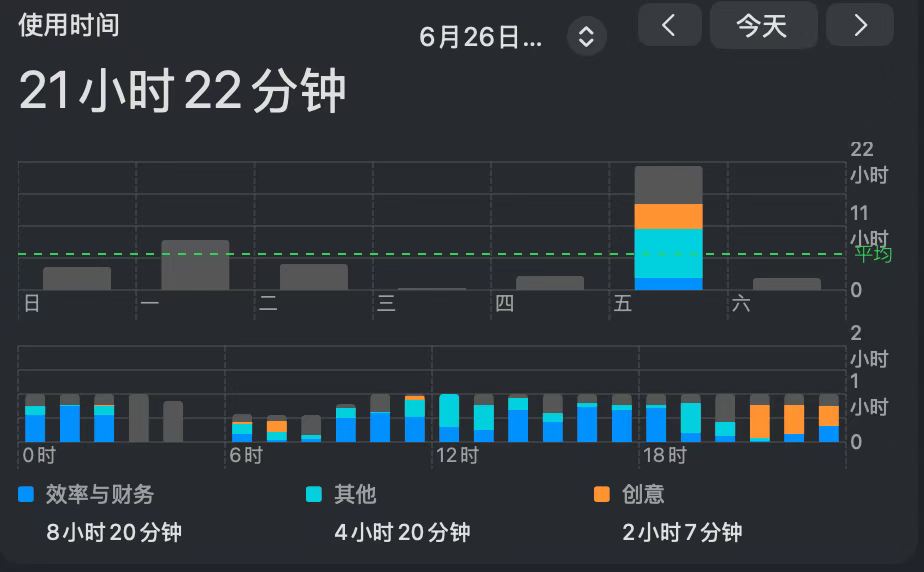Select the 五 (Friday) stacked usage bar
924x572 pixels.
(668, 228)
